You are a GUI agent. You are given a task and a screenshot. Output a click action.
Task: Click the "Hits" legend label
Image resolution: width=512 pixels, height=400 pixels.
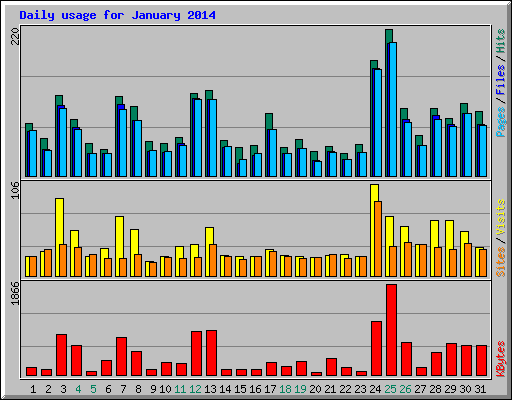pyautogui.click(x=500, y=41)
